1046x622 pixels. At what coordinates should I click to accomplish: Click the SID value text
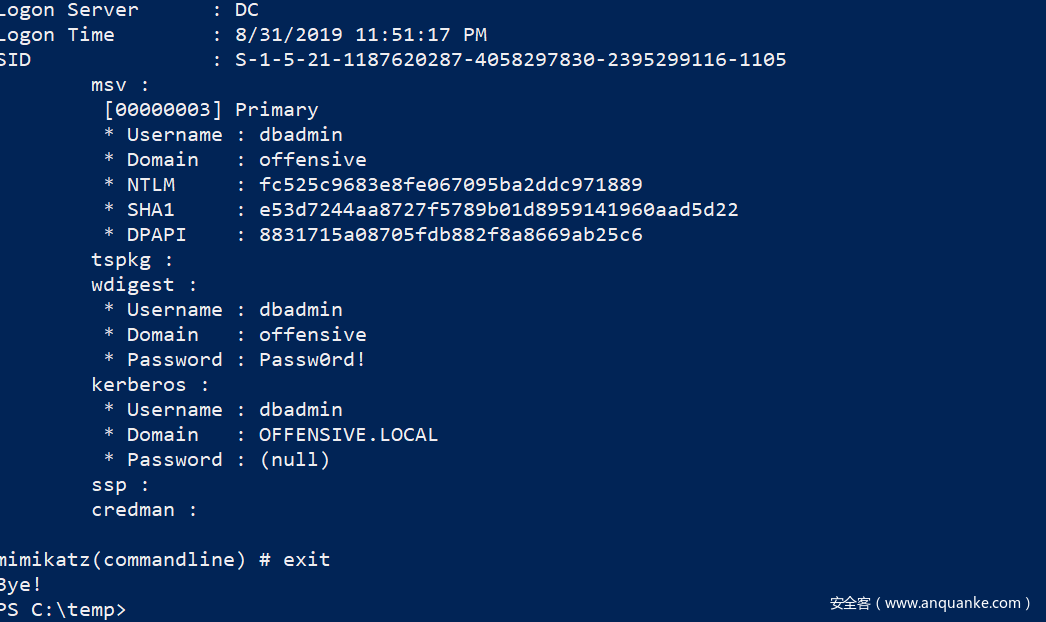(510, 60)
